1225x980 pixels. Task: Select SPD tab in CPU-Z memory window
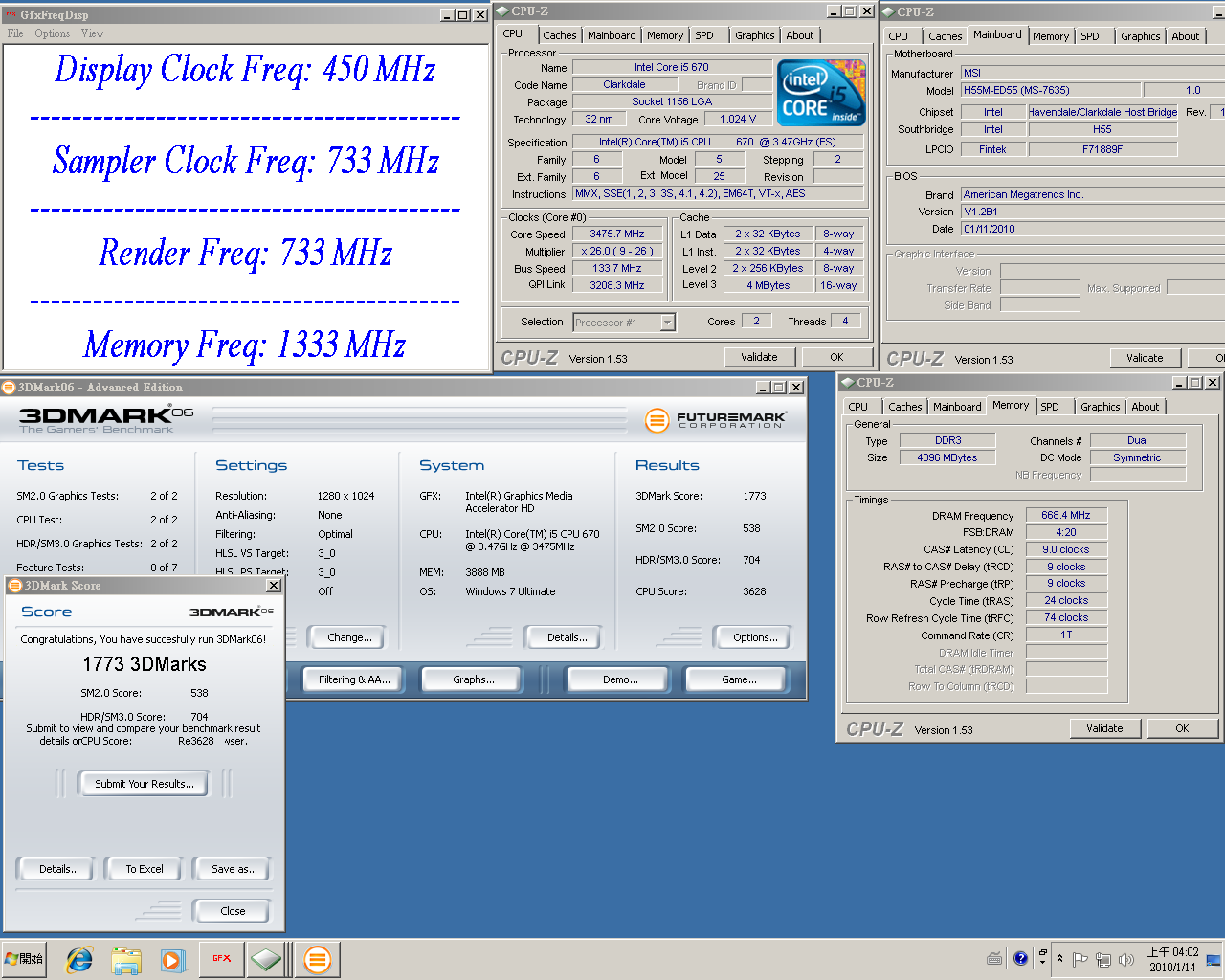click(1050, 407)
